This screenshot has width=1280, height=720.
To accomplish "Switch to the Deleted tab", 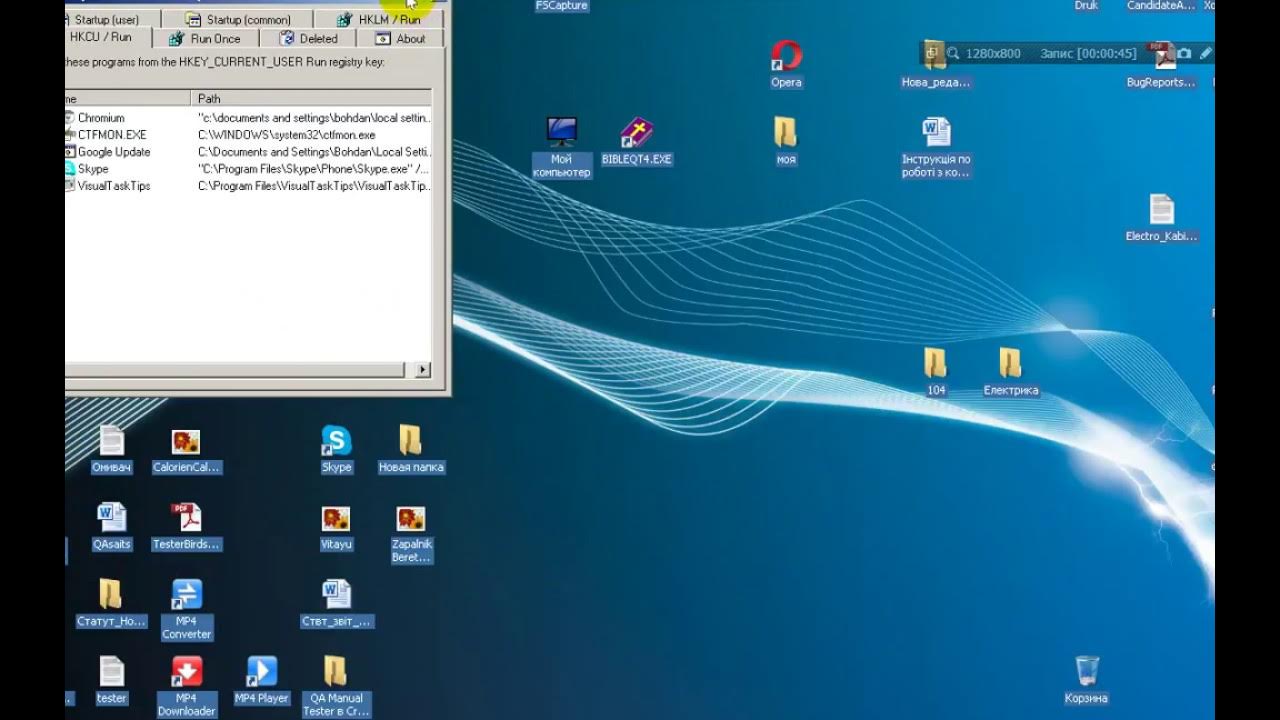I will [x=309, y=38].
